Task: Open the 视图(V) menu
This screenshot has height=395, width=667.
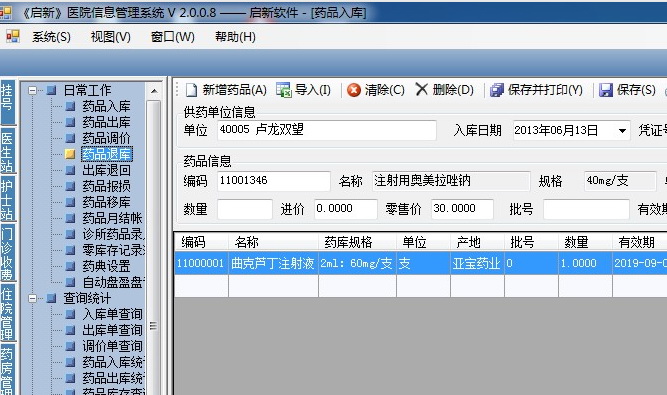Action: [111, 37]
